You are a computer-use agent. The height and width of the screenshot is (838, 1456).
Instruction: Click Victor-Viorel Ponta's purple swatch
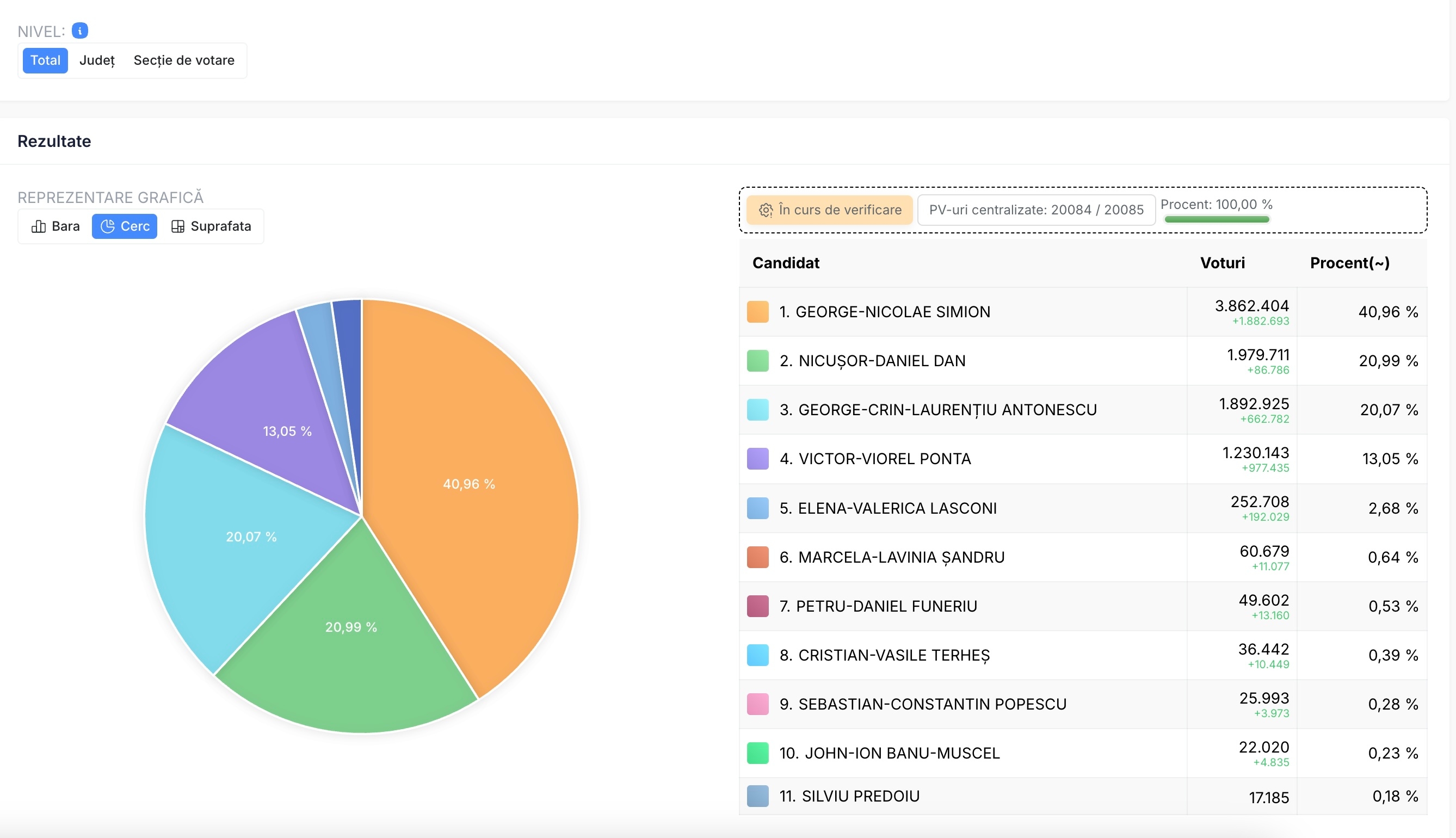[757, 459]
